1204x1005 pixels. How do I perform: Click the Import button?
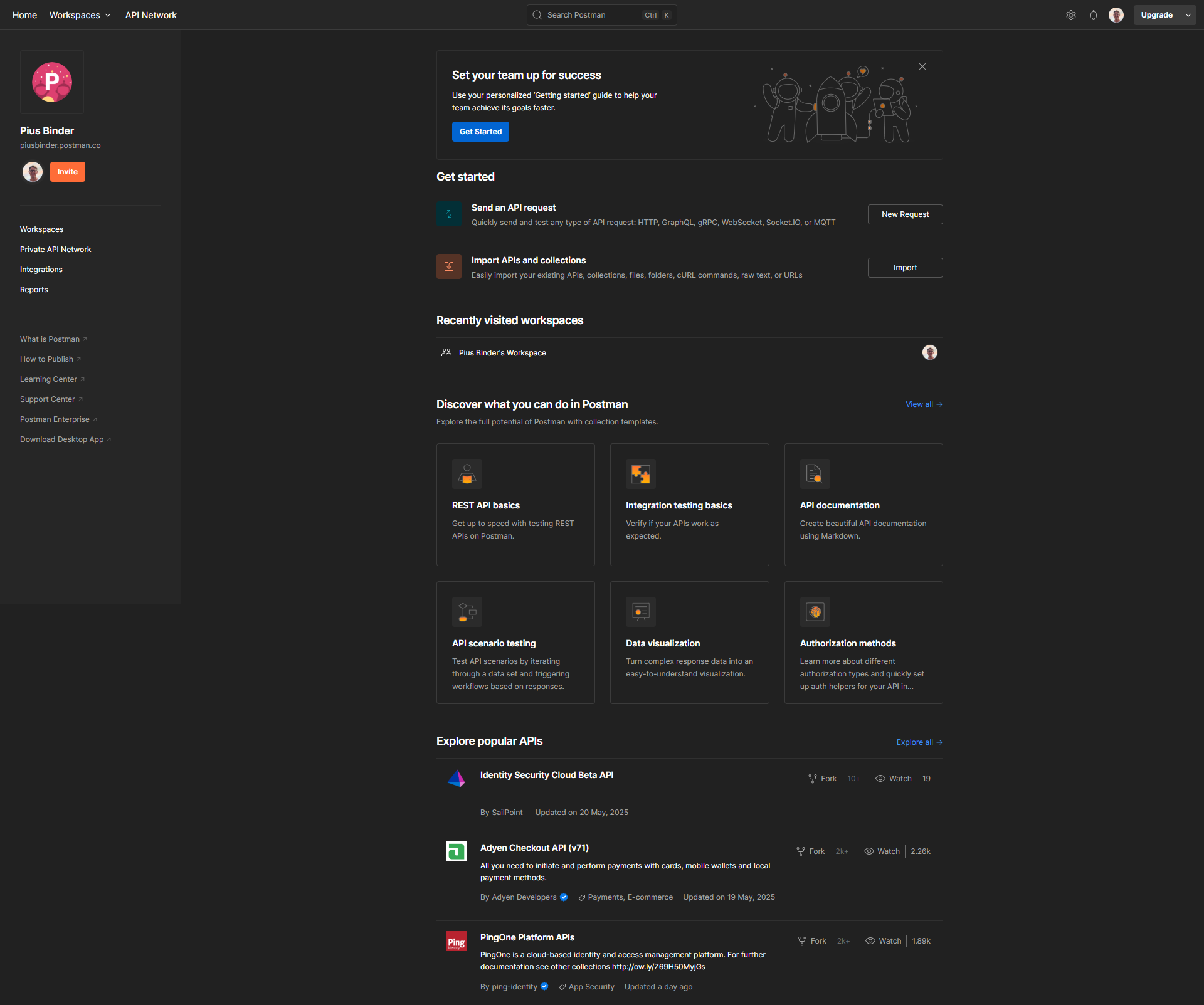pos(905,268)
